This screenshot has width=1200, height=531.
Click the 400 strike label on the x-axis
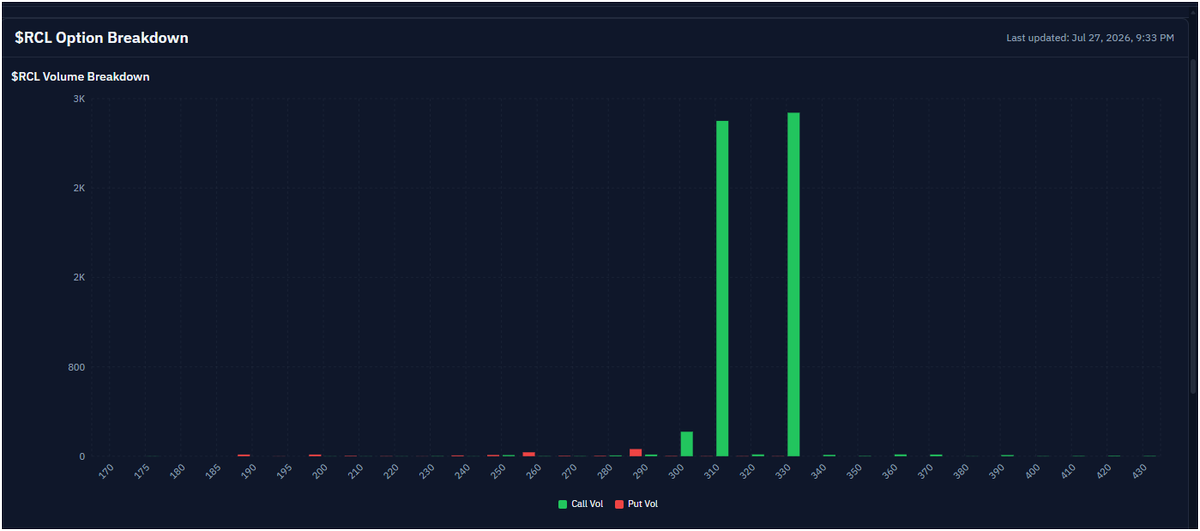tap(1030, 471)
